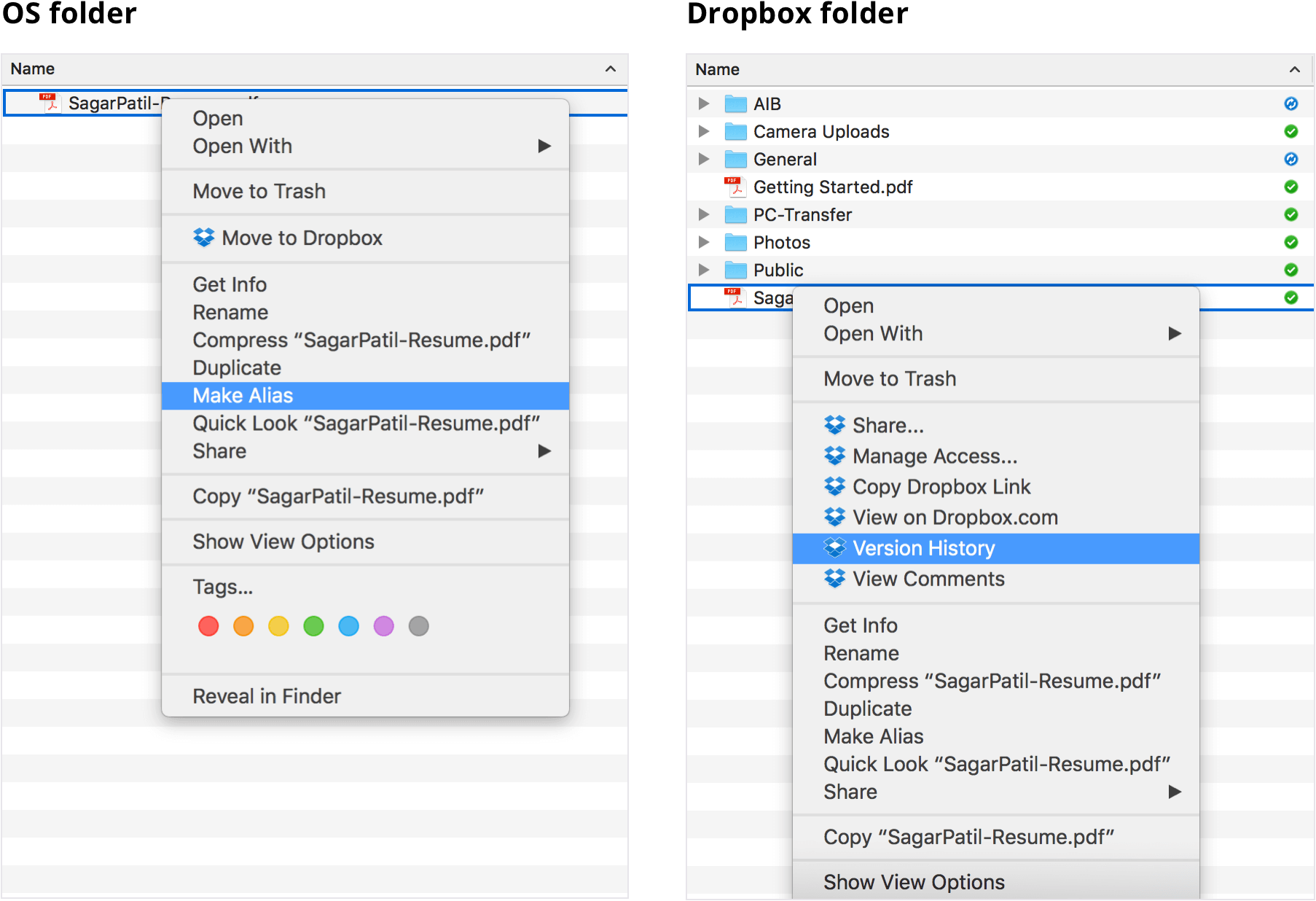Expand the PC-Transfer disclosure triangle
This screenshot has width=1316, height=901.
pos(703,214)
